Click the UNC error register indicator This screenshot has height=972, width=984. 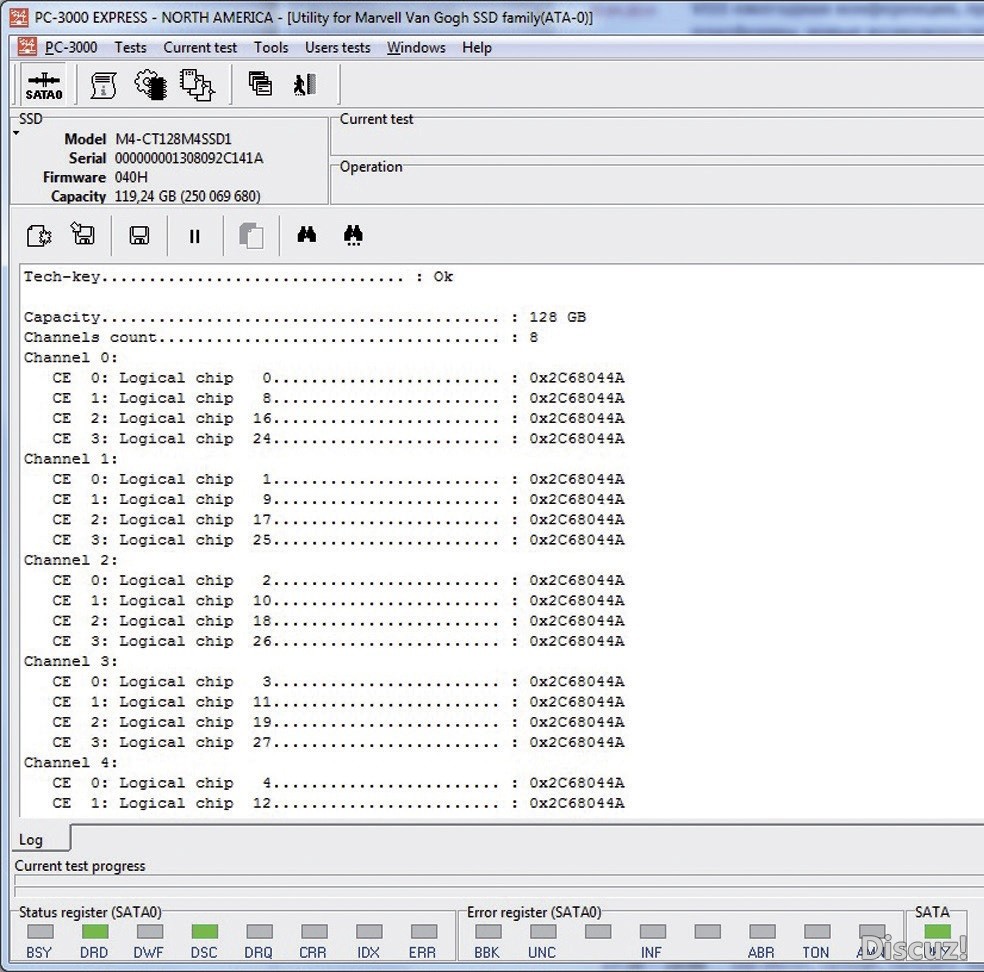pyautogui.click(x=543, y=931)
